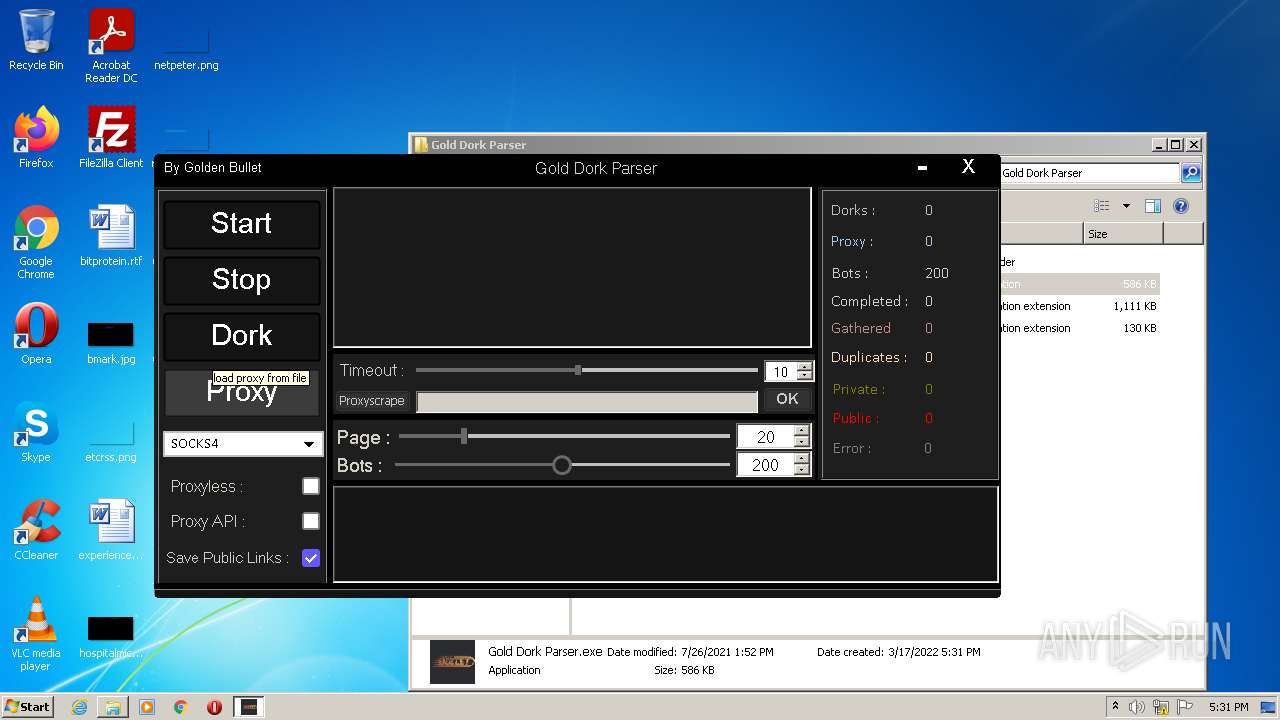This screenshot has height=720, width=1280.
Task: Open the Opera desktop shortcut
Action: tap(36, 334)
